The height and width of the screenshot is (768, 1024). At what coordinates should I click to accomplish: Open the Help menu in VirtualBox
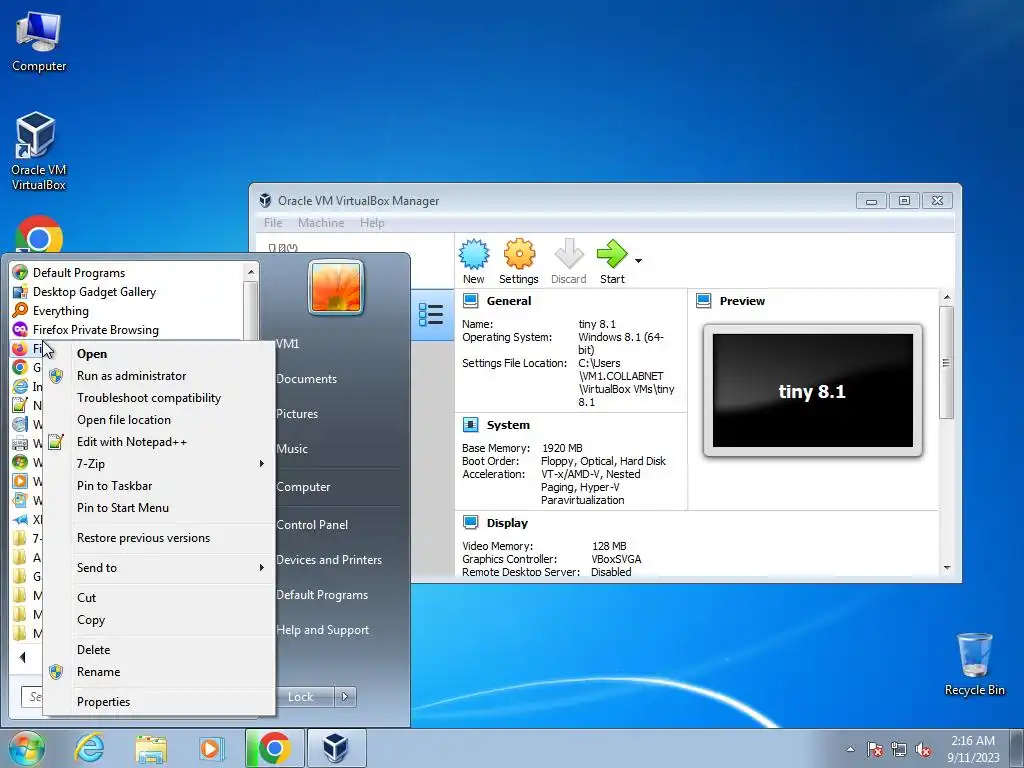[372, 223]
